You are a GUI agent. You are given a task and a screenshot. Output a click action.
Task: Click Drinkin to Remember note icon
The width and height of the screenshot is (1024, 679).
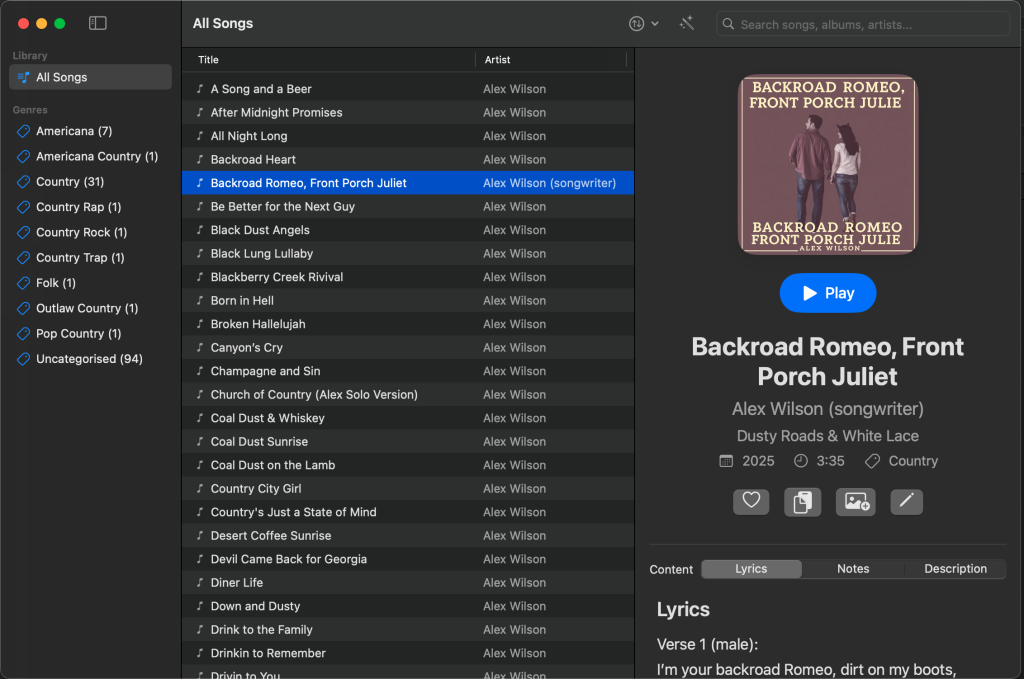click(200, 653)
